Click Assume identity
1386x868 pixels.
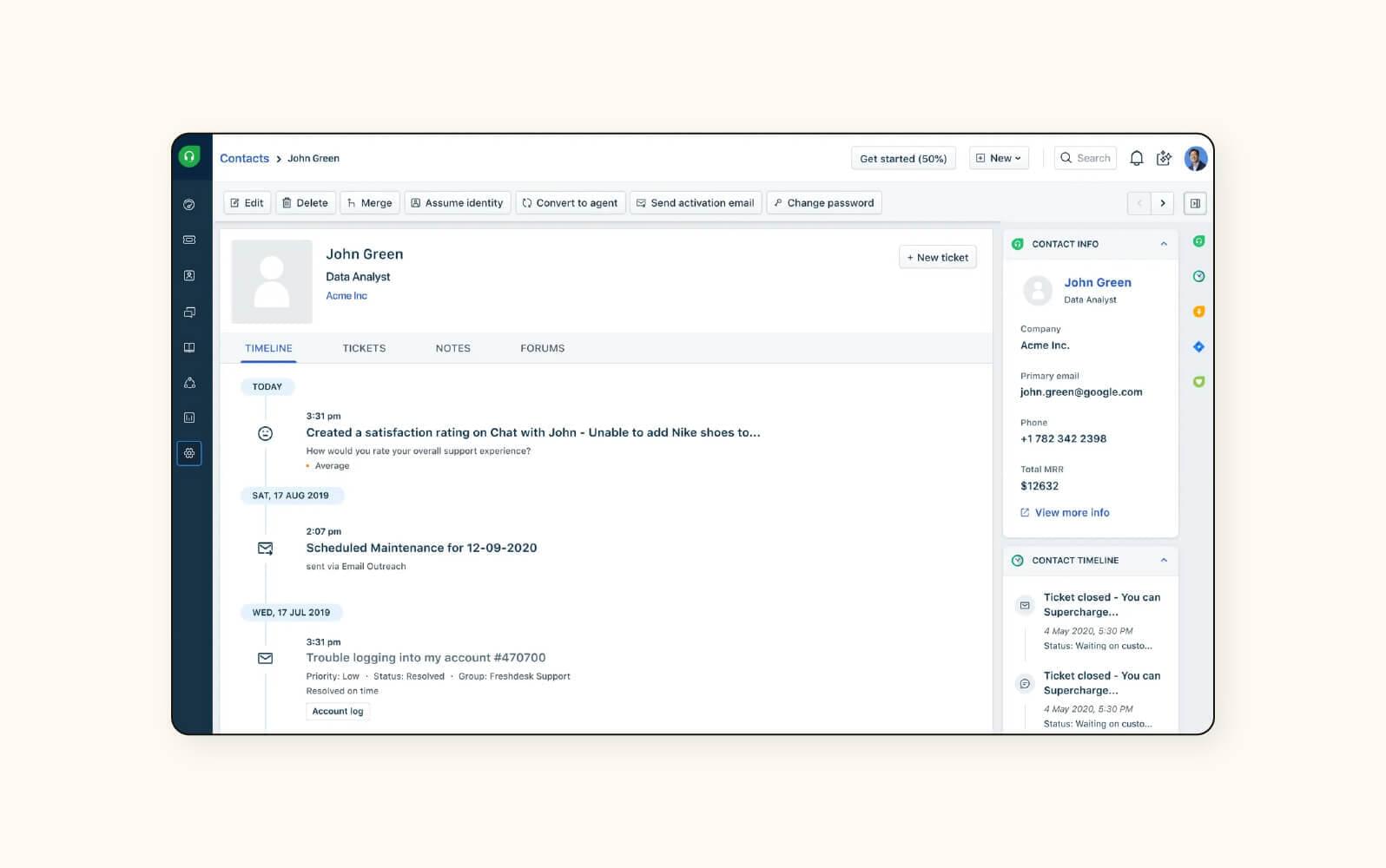coord(458,203)
